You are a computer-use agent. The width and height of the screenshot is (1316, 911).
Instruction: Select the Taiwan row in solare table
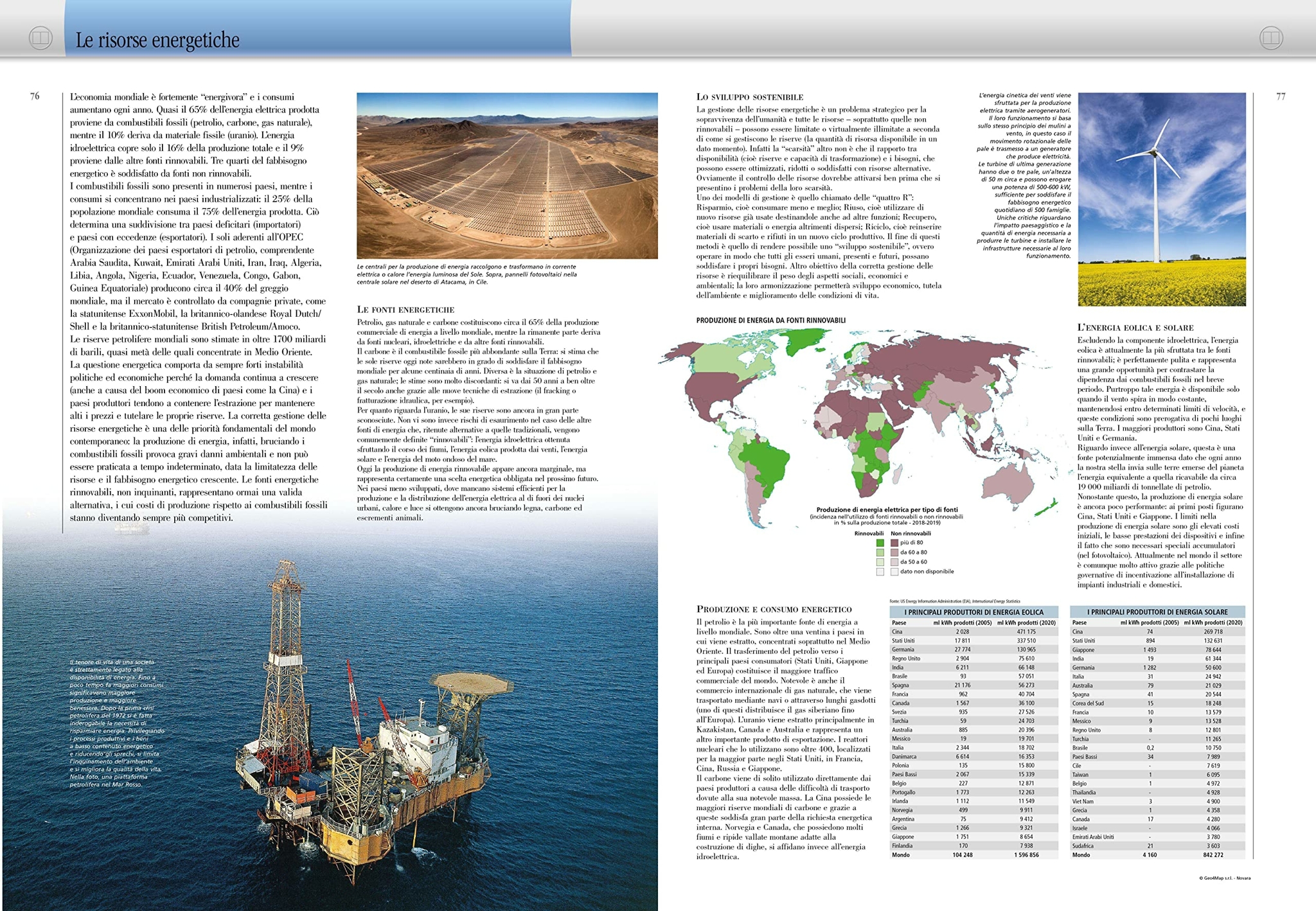click(x=1157, y=775)
